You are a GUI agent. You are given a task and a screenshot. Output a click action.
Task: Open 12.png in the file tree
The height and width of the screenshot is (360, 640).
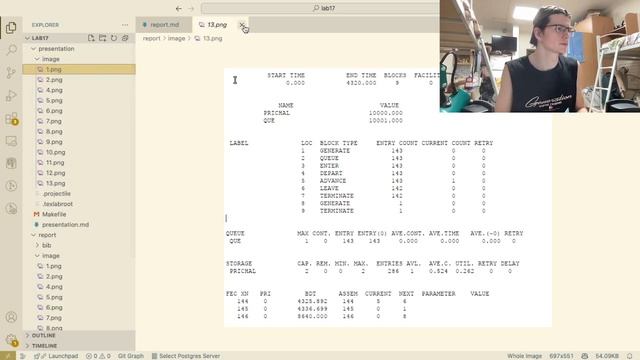[79, 173]
